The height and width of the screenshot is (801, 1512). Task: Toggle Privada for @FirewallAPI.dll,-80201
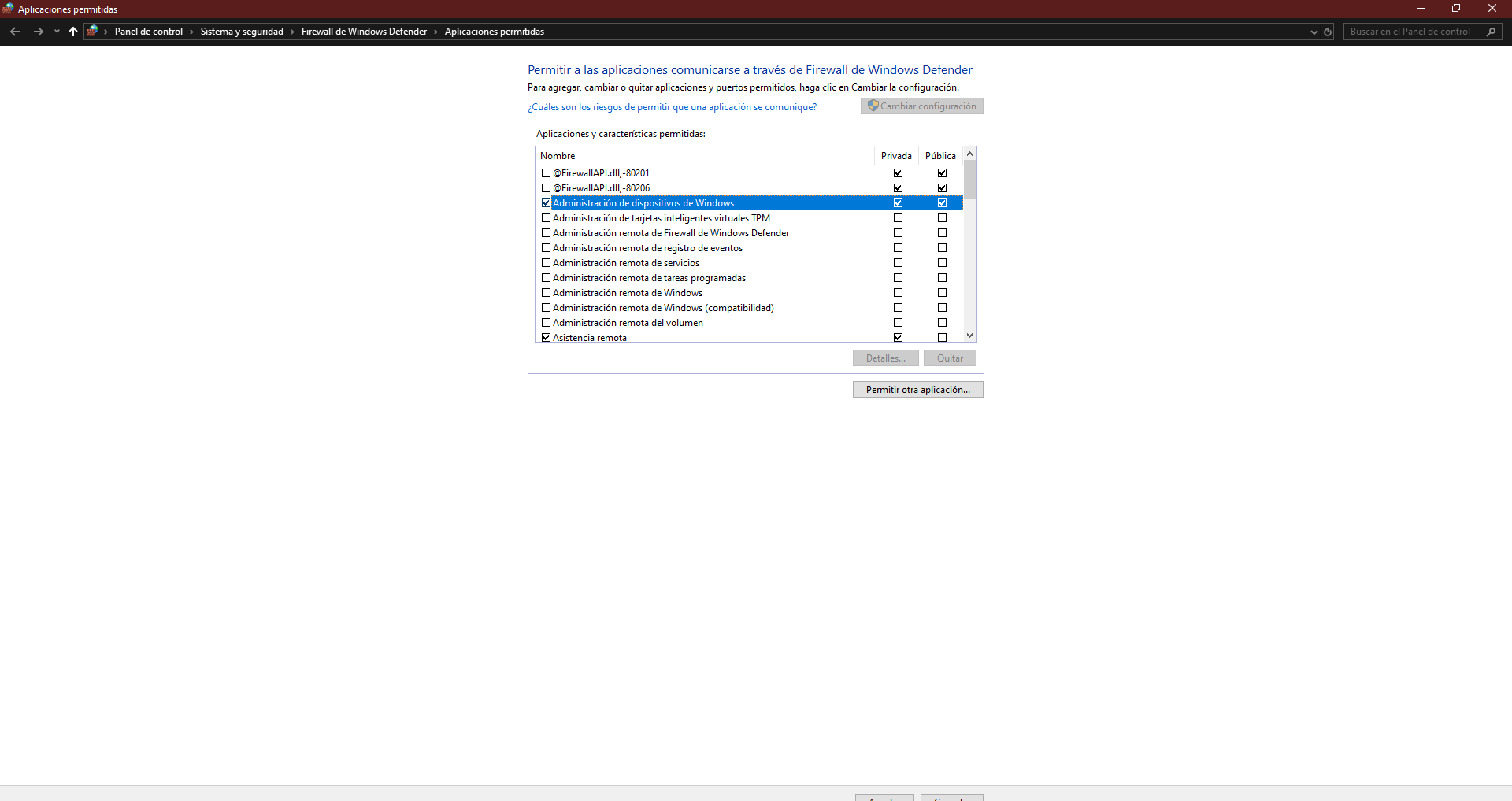click(x=898, y=173)
